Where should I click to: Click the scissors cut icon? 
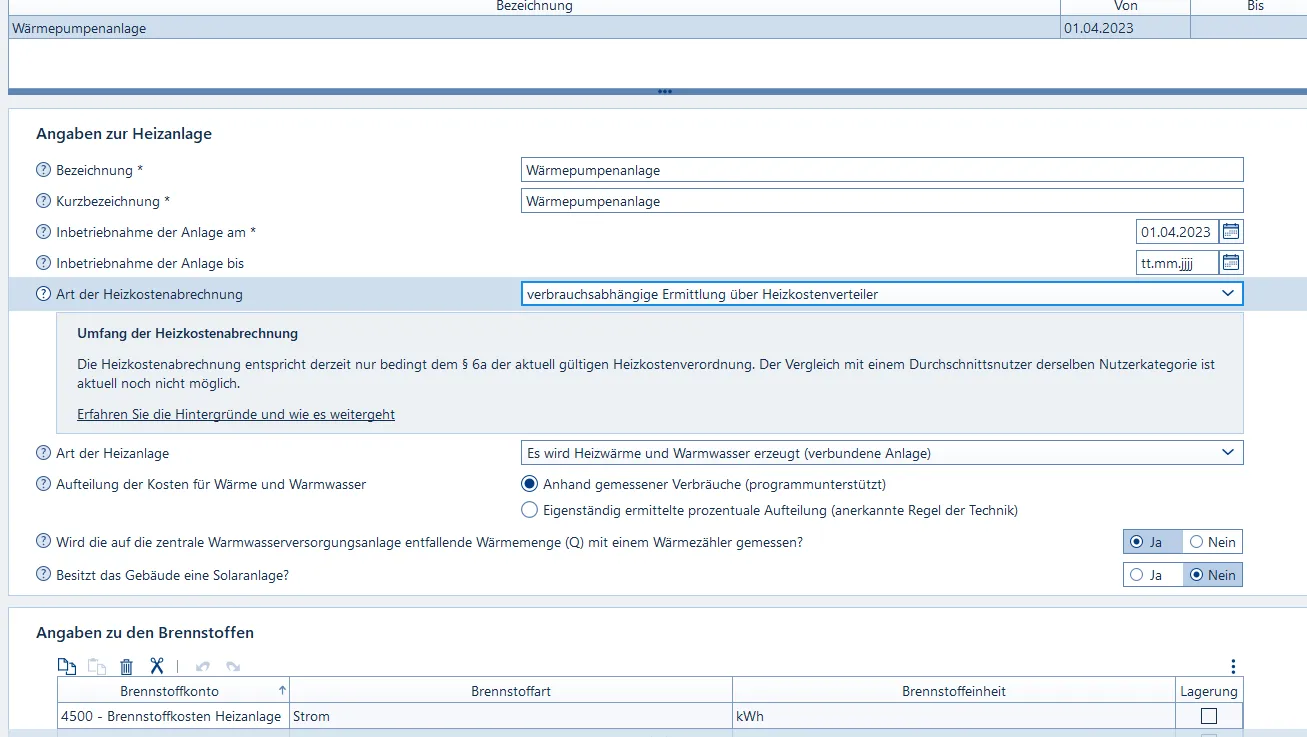click(x=156, y=667)
